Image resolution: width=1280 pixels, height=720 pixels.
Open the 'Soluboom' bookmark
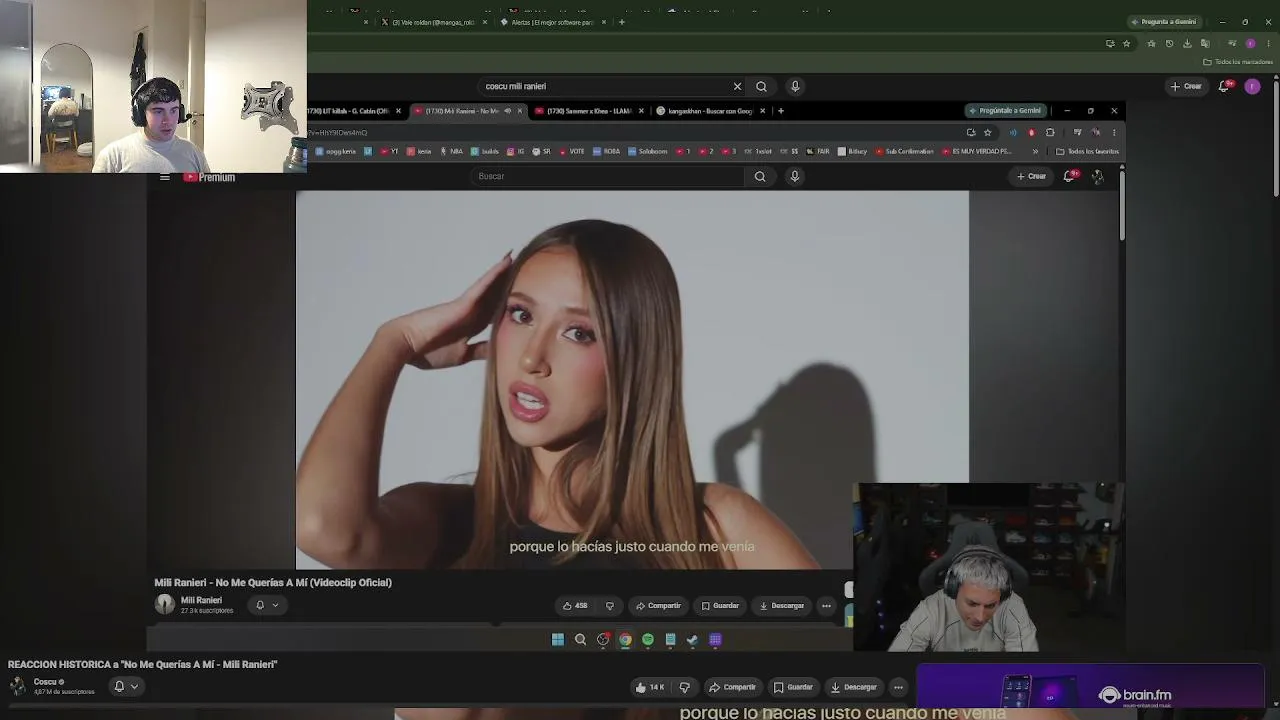click(647, 152)
